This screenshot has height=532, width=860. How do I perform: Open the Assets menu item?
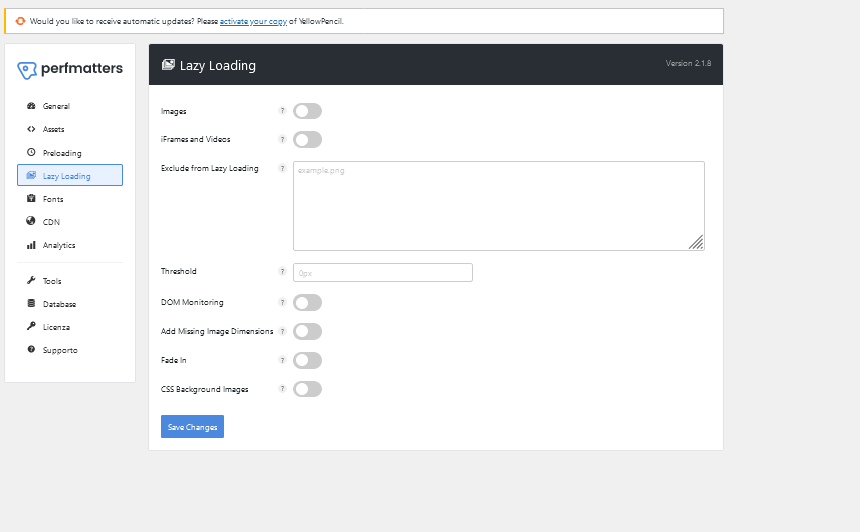coord(70,129)
